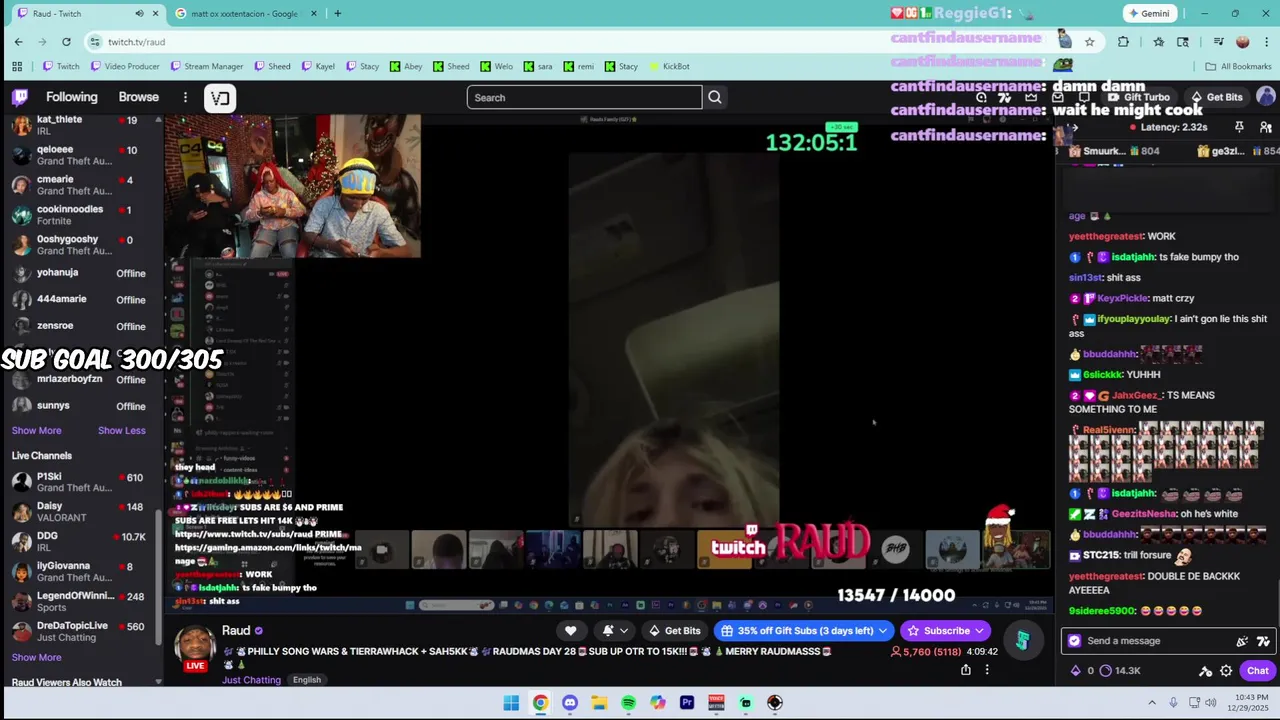The width and height of the screenshot is (1280, 720).
Task: Open the chat settings gear
Action: [1226, 671]
